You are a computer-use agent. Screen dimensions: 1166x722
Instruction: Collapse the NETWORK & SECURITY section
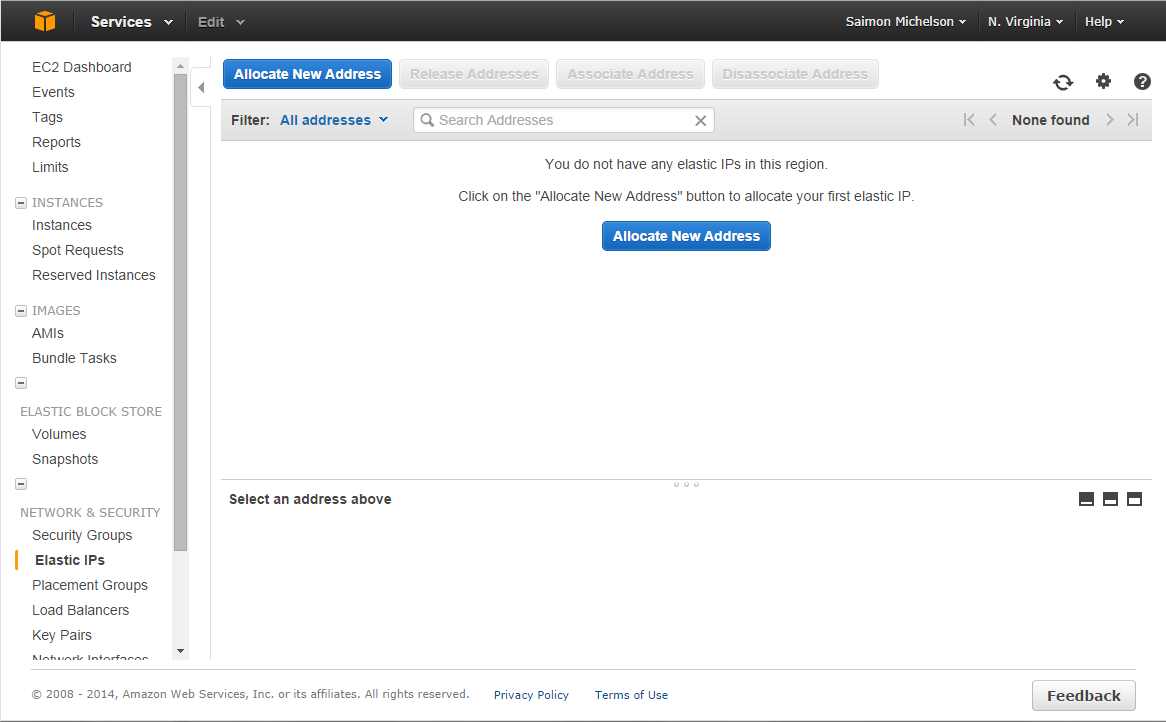[21, 484]
